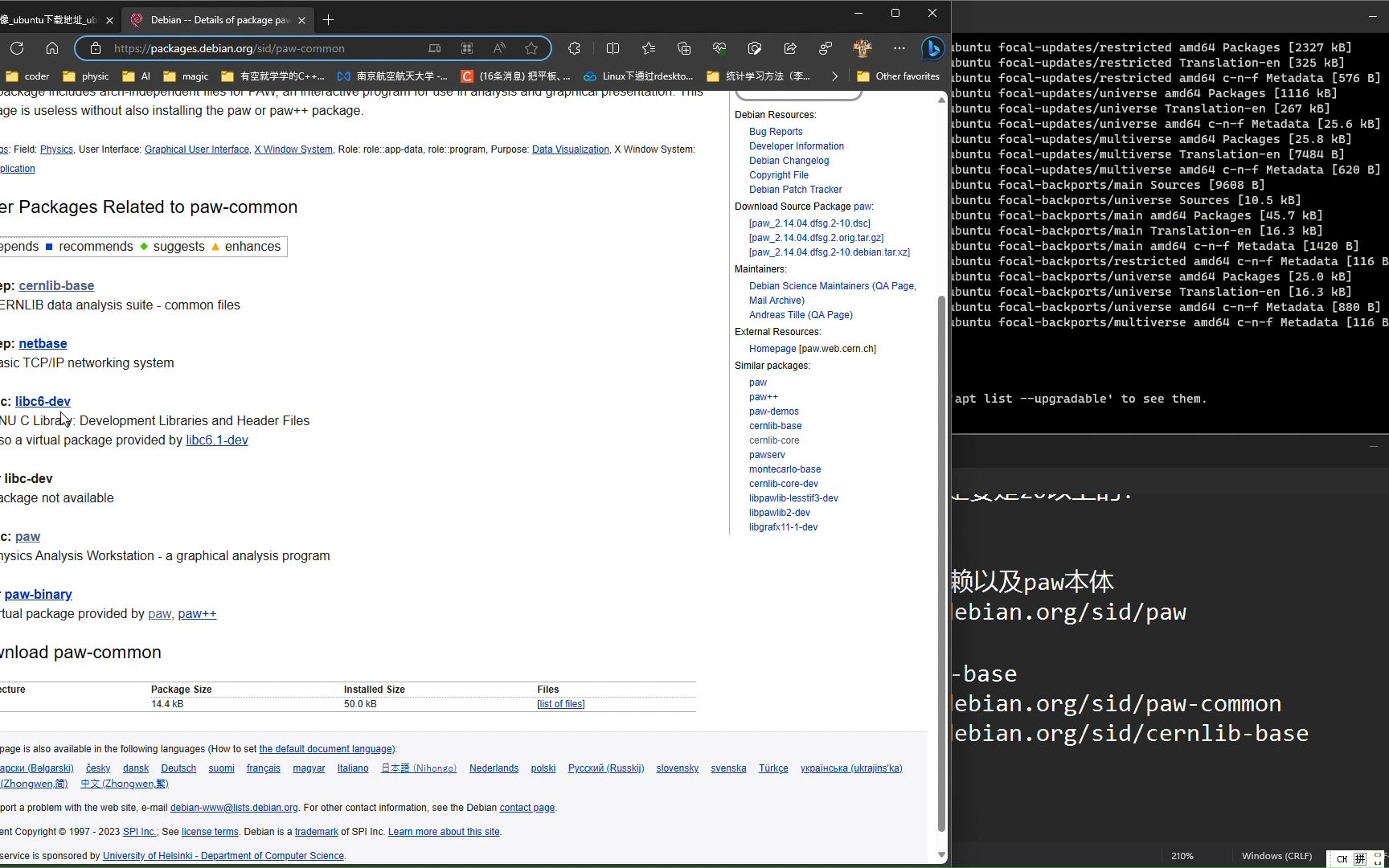Open the libc6.1-dev virtual package link
The image size is (1389, 868).
[217, 440]
